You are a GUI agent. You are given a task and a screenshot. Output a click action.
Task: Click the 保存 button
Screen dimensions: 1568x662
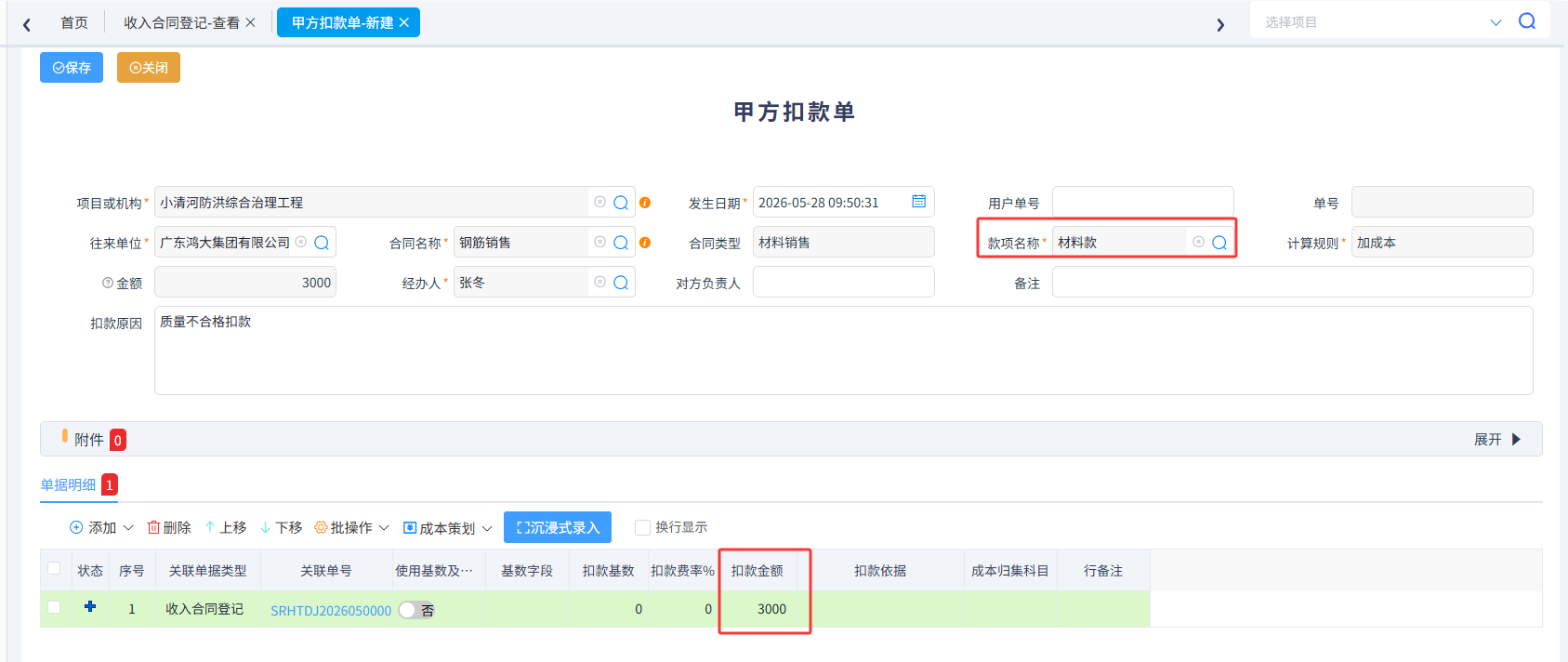[72, 68]
